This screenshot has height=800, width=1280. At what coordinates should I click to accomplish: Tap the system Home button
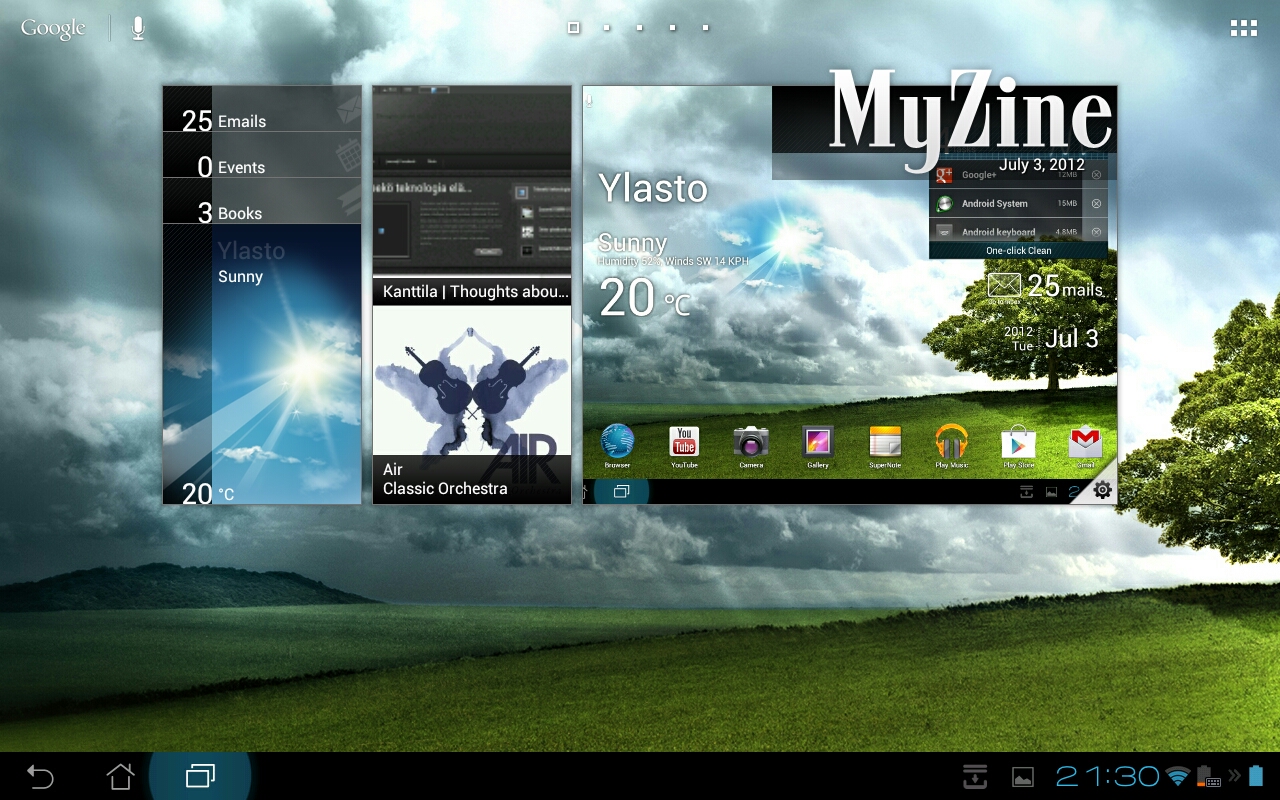[120, 776]
